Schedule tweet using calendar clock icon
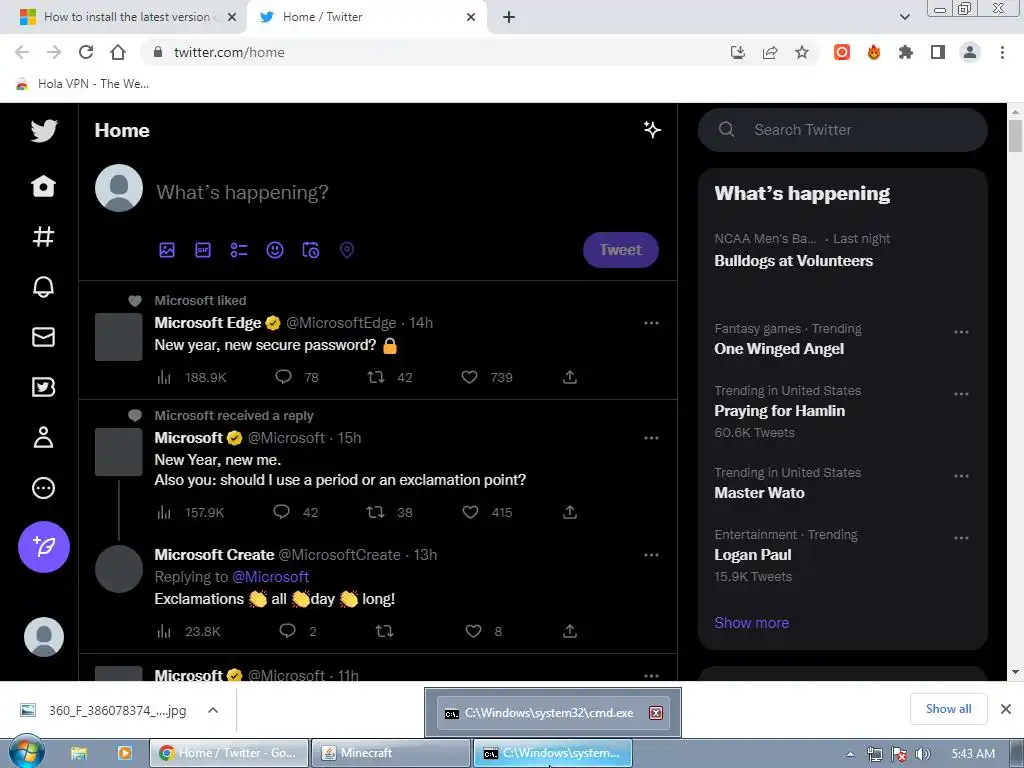 pos(311,250)
